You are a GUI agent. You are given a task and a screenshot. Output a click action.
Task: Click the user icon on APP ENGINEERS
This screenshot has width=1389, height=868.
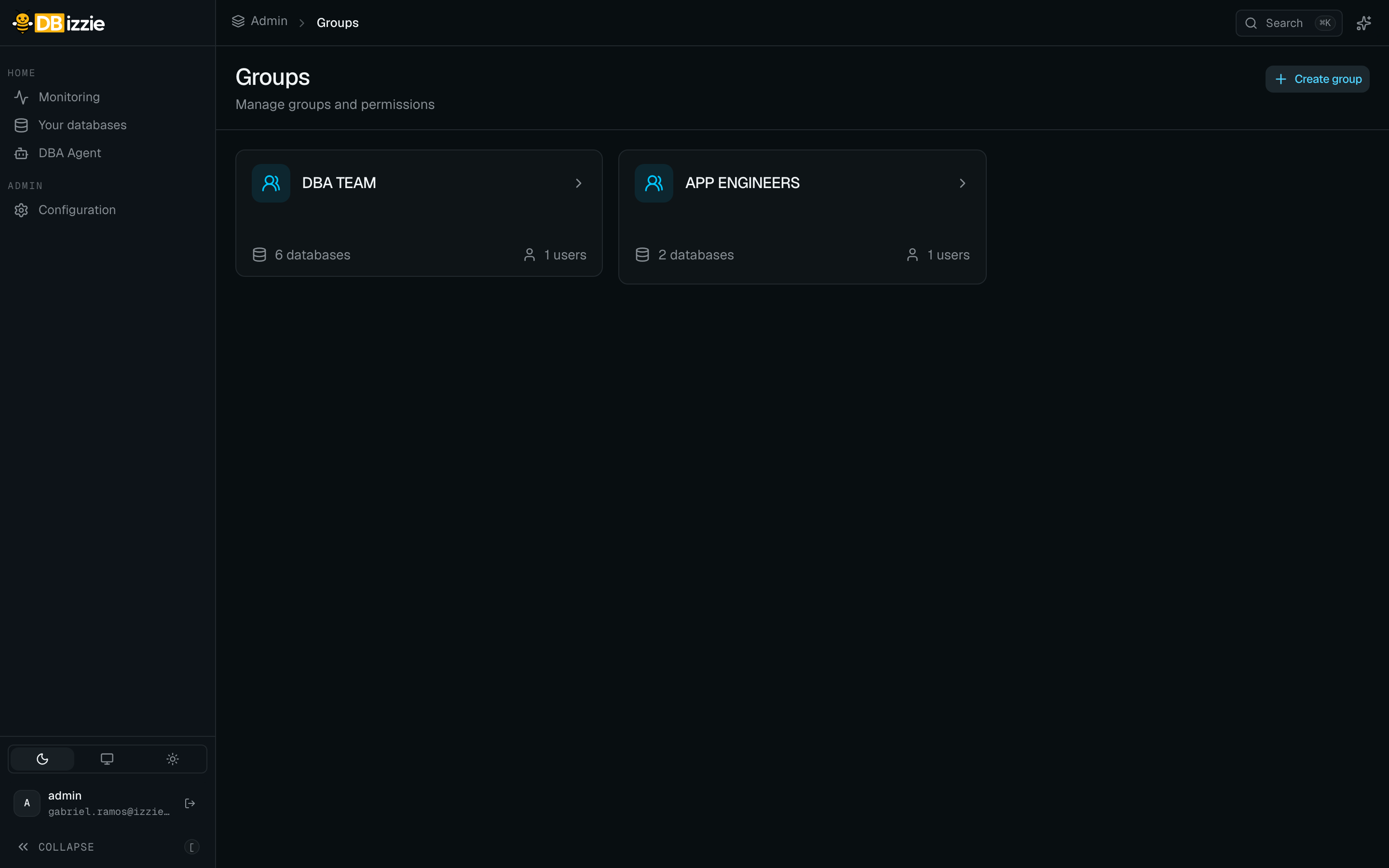click(x=912, y=255)
